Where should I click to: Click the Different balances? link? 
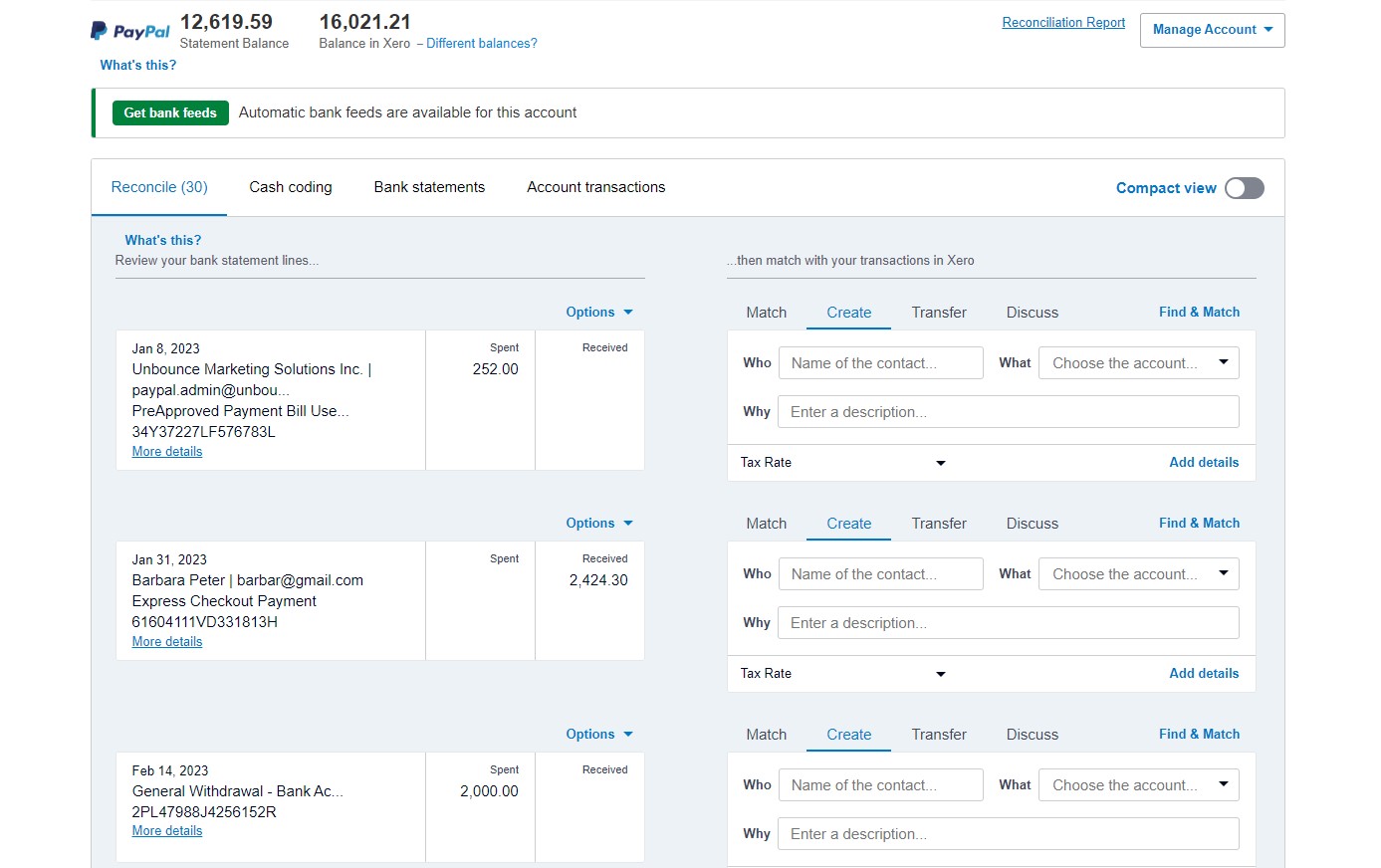(x=482, y=44)
